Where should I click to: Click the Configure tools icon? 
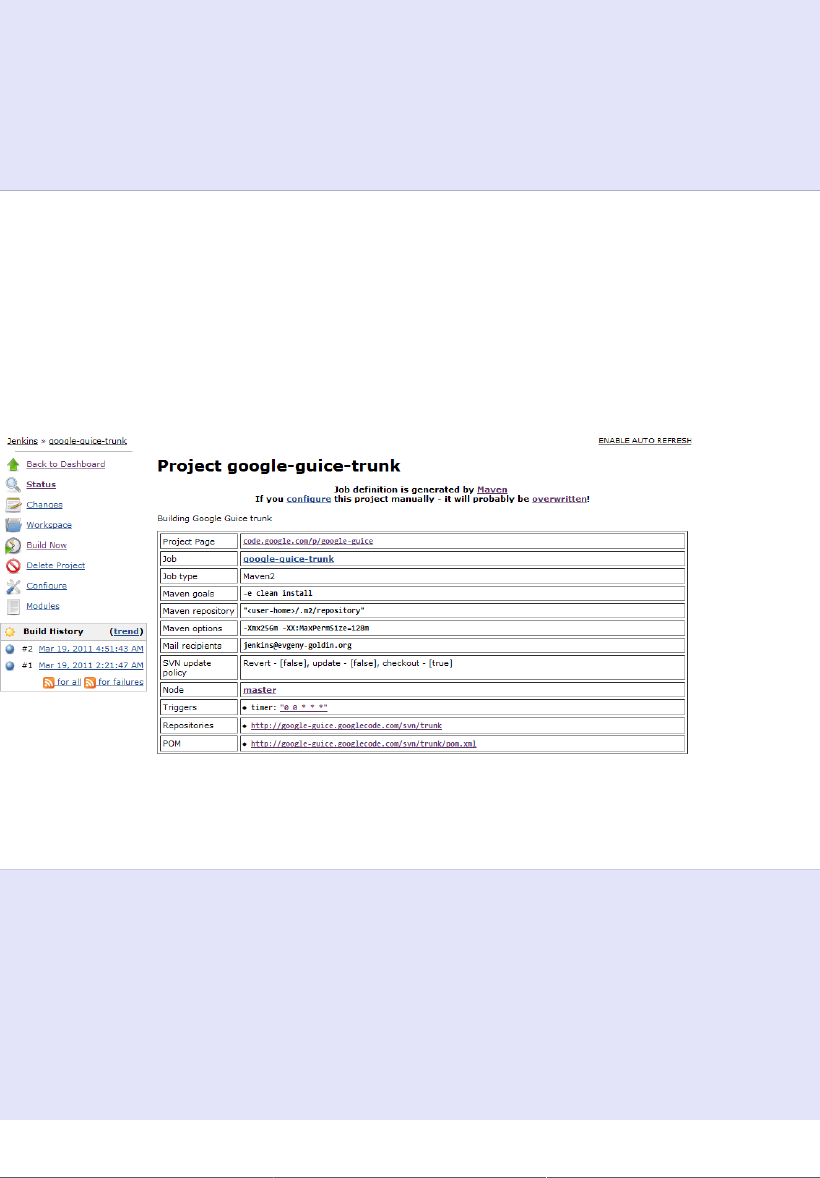coord(13,586)
